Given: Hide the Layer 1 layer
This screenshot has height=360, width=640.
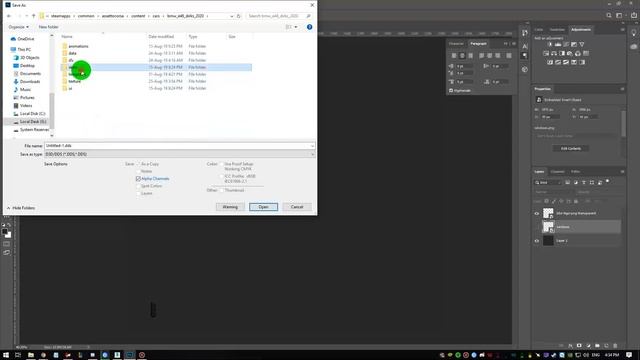Looking at the screenshot, I should coord(537,241).
